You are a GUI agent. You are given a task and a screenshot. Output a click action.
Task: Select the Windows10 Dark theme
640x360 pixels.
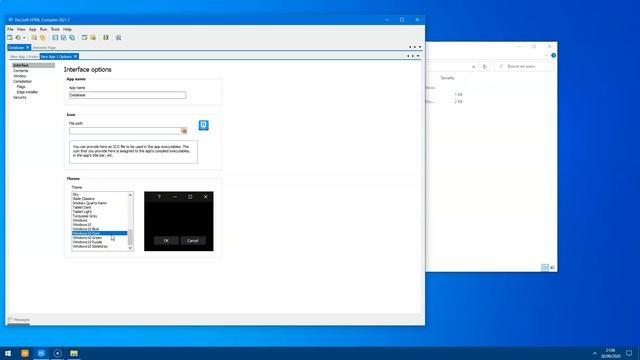[100, 233]
